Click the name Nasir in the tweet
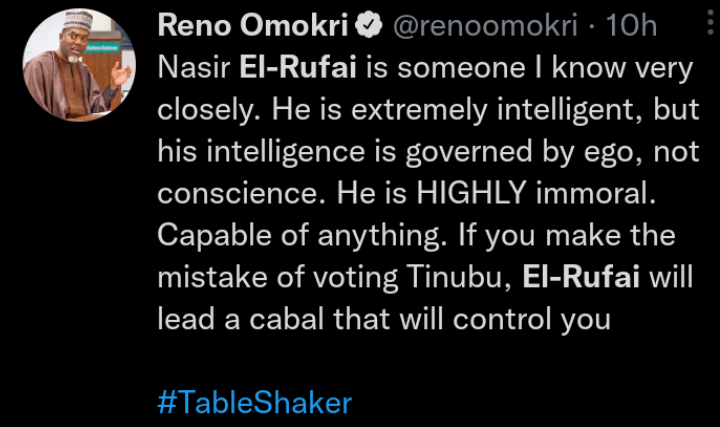 click(194, 71)
